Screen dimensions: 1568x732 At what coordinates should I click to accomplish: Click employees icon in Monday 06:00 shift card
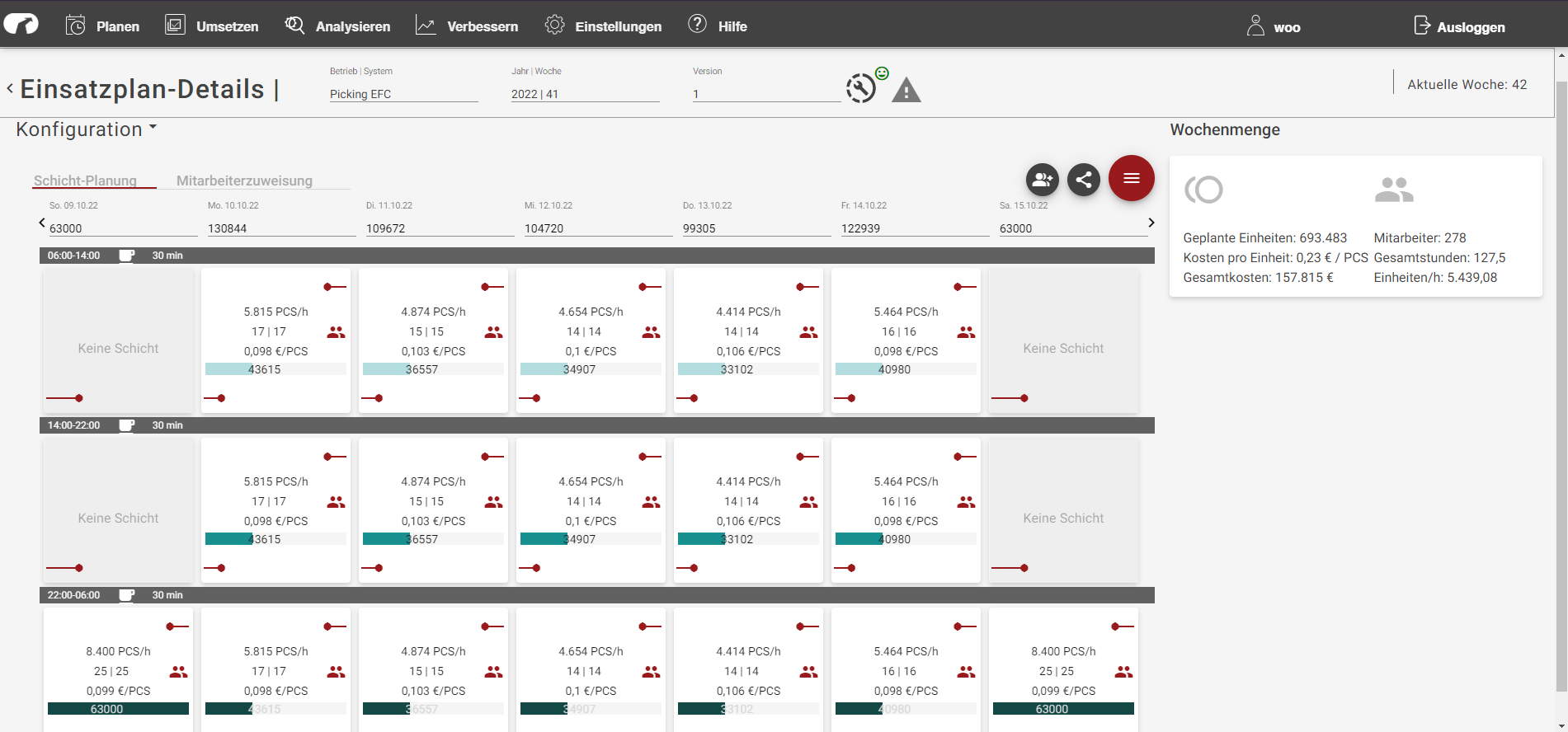[x=336, y=332]
